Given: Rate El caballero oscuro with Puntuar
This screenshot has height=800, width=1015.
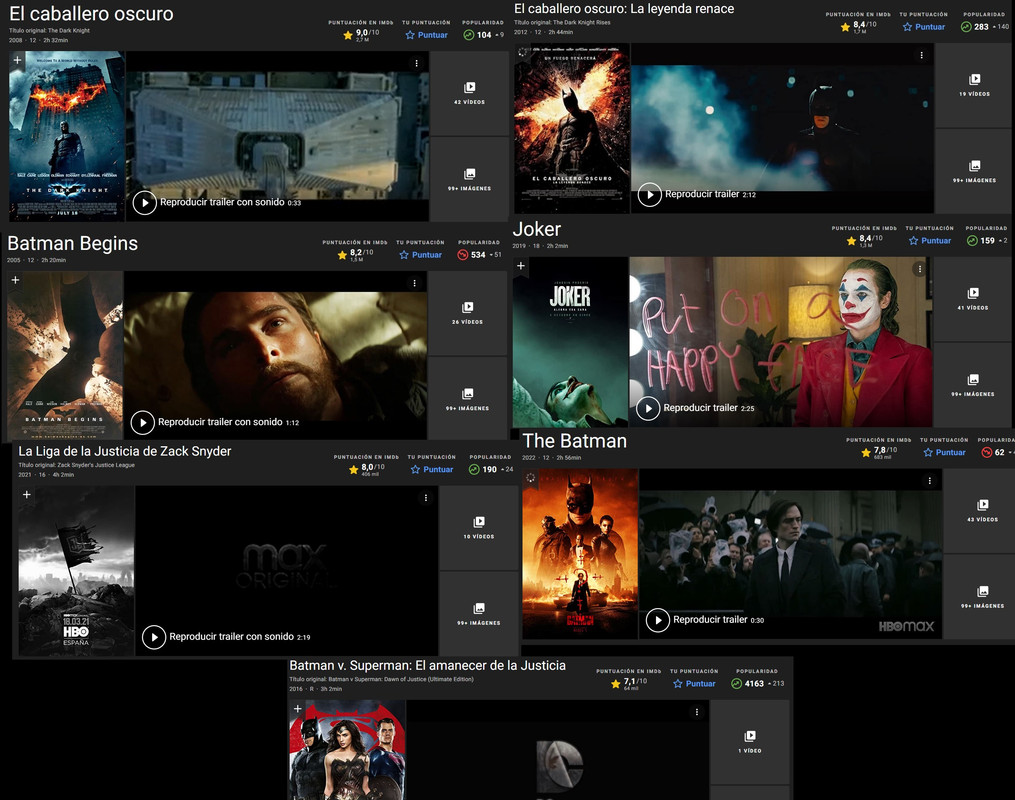Looking at the screenshot, I should pyautogui.click(x=427, y=35).
